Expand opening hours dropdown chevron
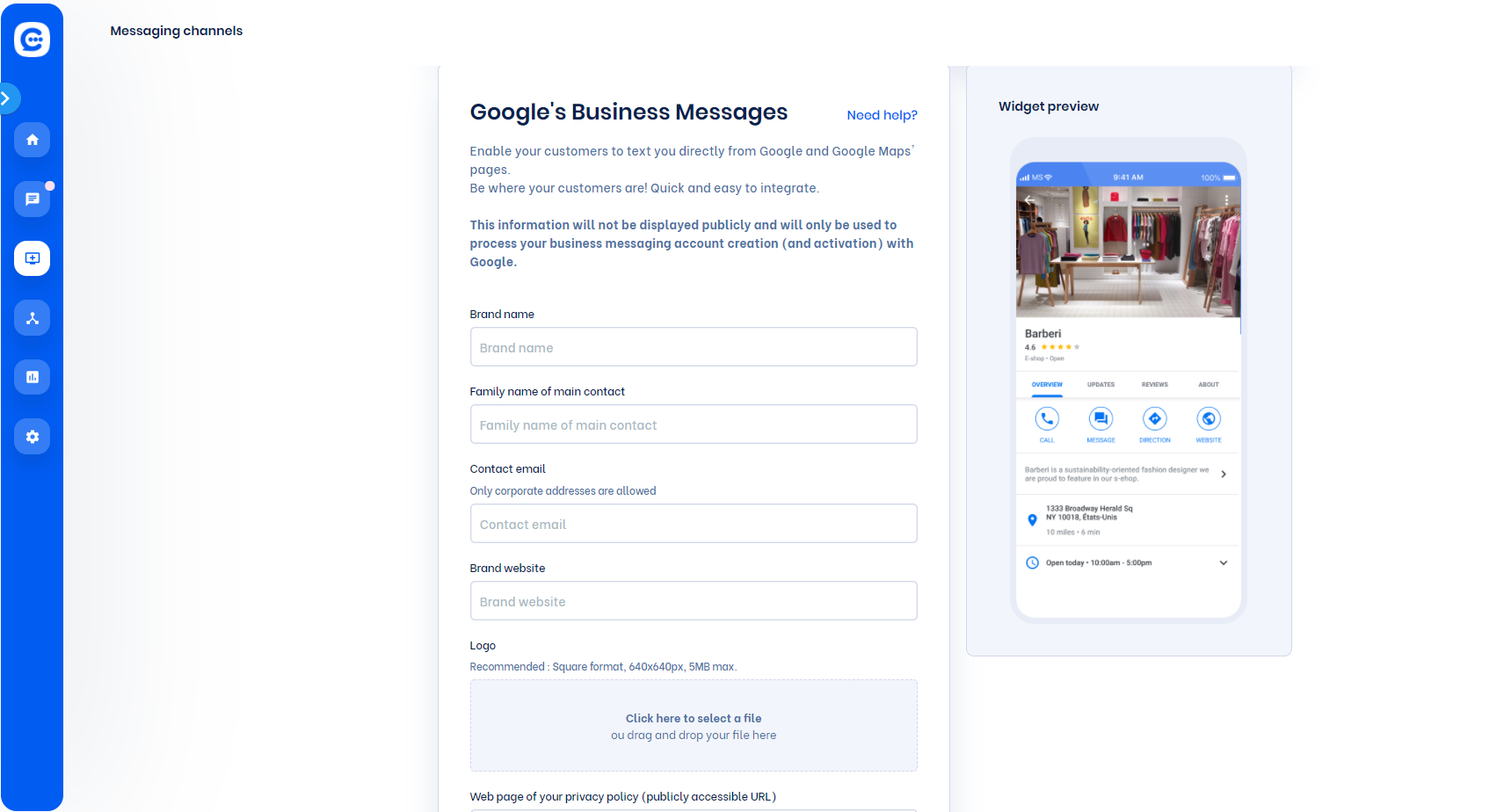Viewport: 1504px width, 812px height. (1224, 563)
